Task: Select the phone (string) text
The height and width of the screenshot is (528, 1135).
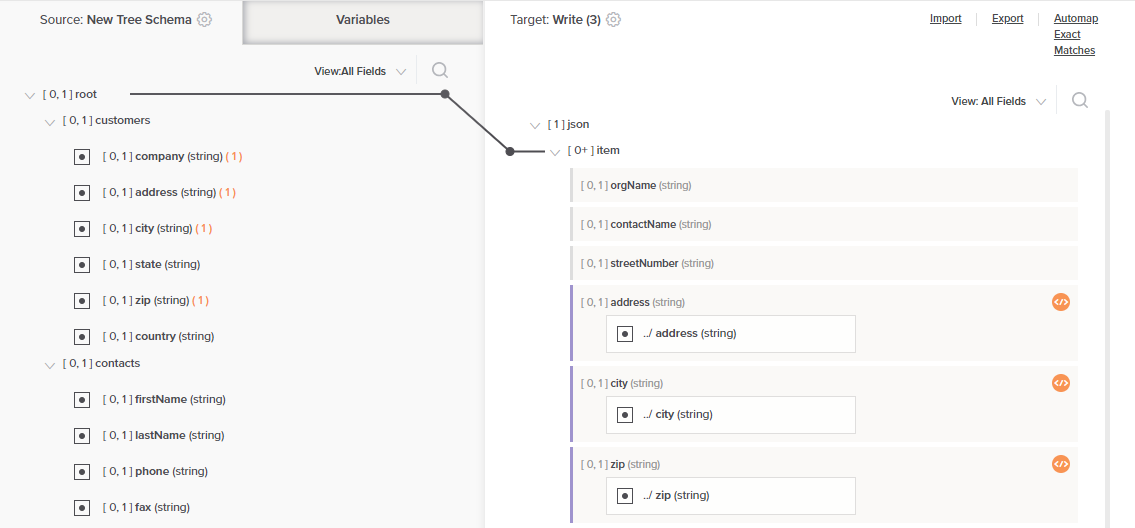Action: [172, 472]
